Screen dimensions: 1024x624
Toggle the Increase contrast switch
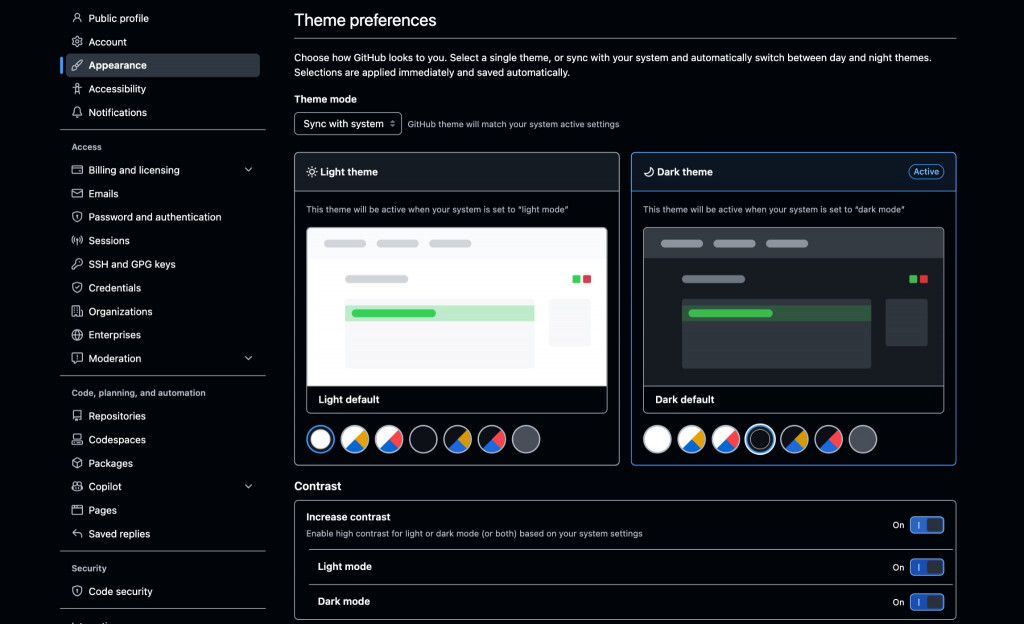point(927,525)
